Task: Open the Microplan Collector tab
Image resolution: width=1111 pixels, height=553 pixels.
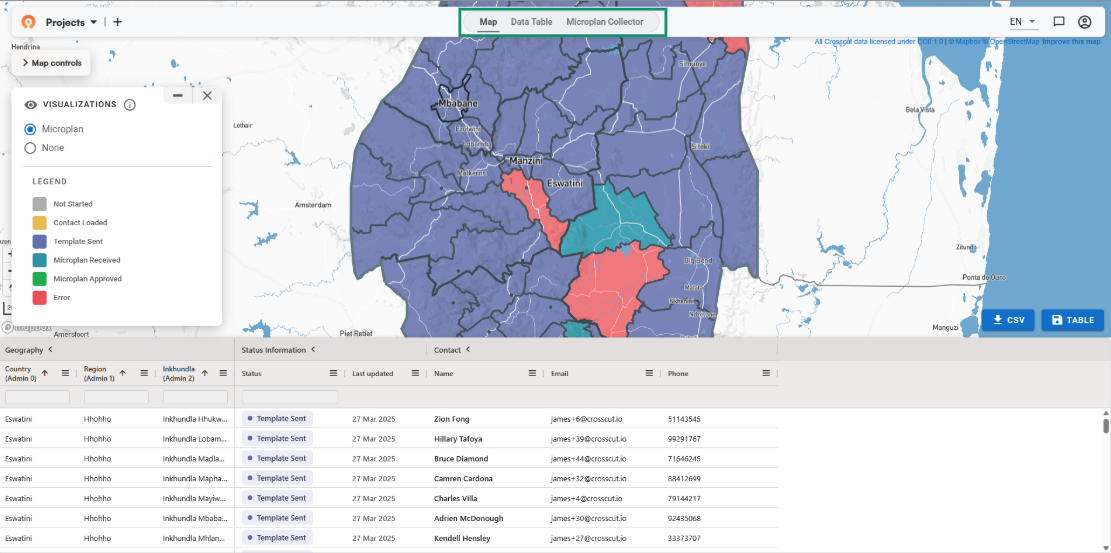Action: coord(604,22)
